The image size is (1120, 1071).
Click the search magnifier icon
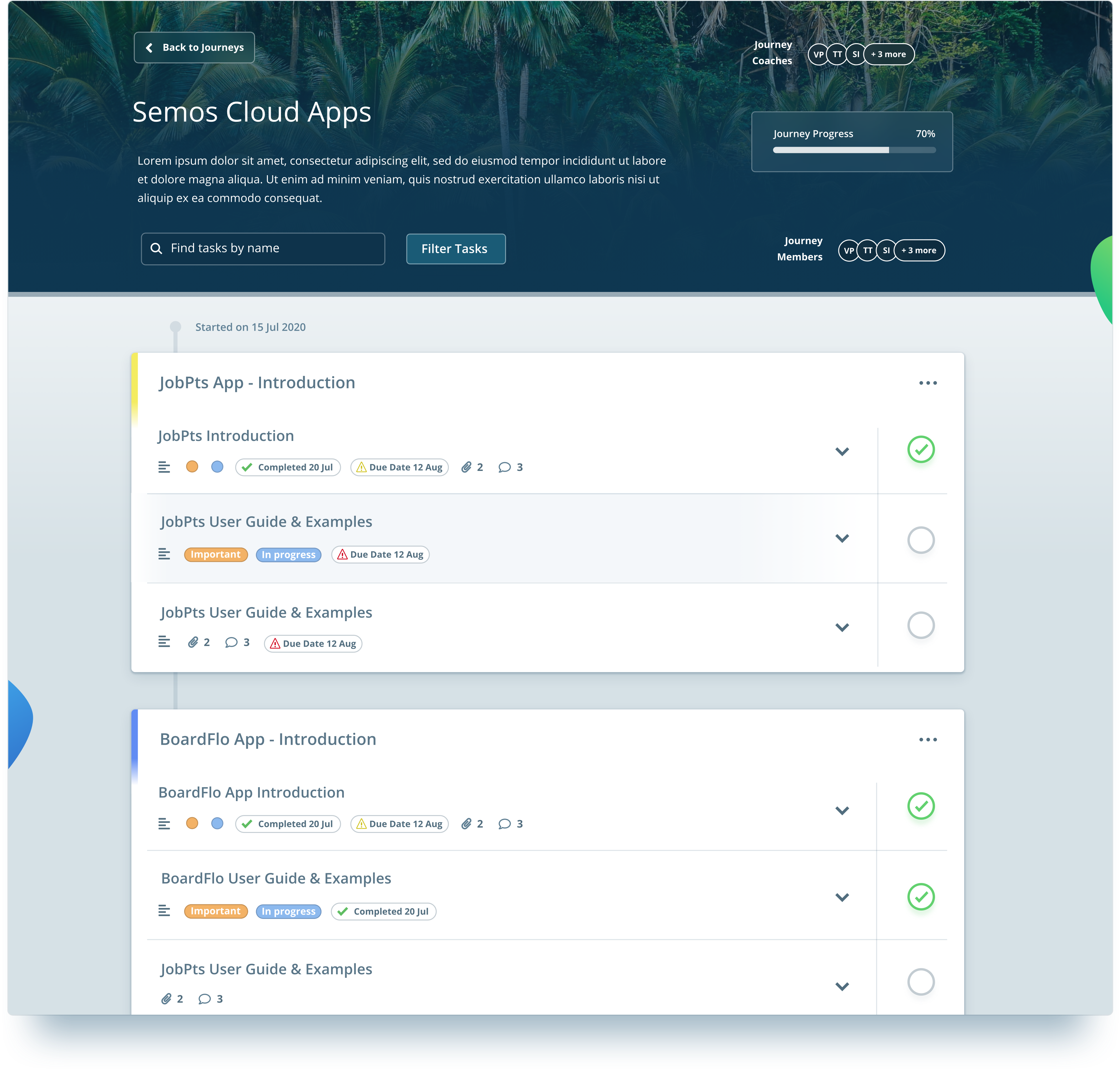pyautogui.click(x=156, y=248)
